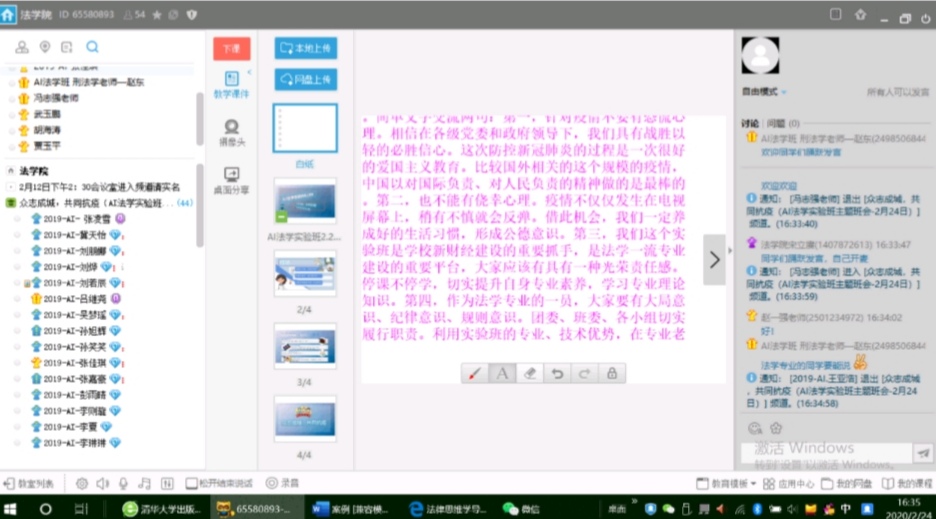Click the blue search icon above member list

click(92, 47)
